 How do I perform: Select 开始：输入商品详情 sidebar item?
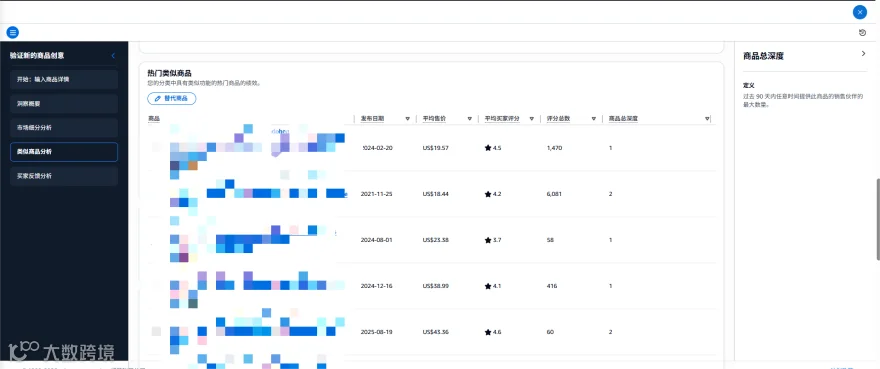click(64, 79)
